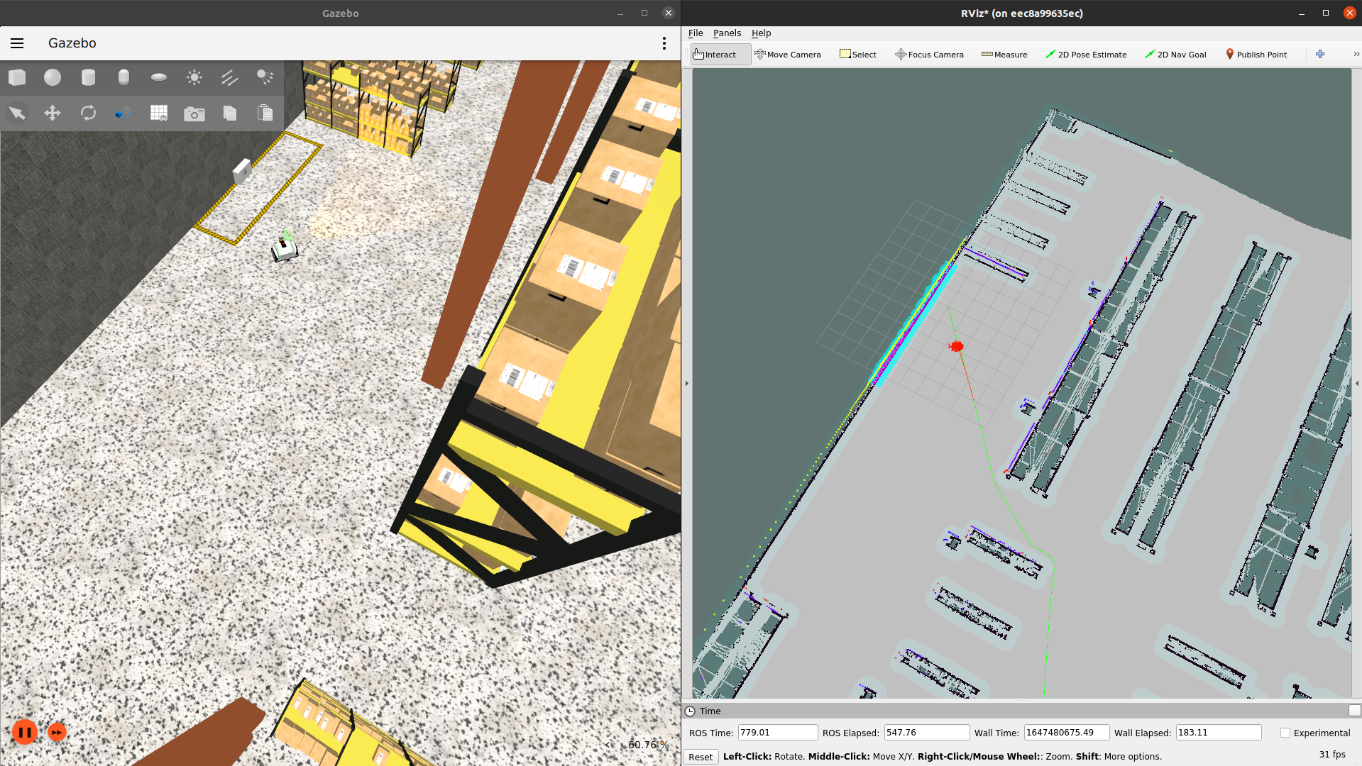Viewport: 1362px width, 766px height.
Task: Click the ROS Elapsed field
Action: point(926,732)
